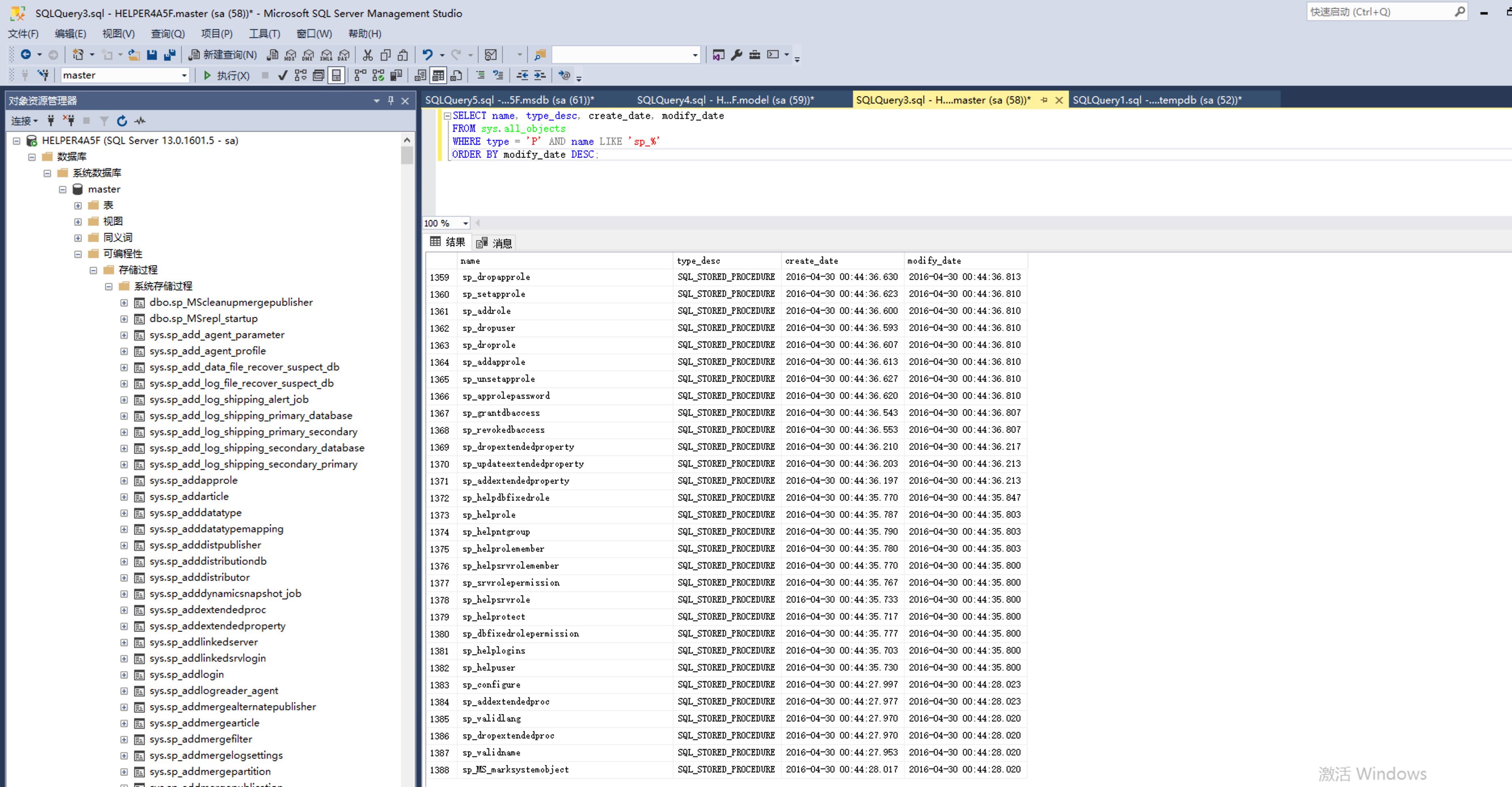Click the Save All icon
The width and height of the screenshot is (1512, 787).
click(x=170, y=55)
